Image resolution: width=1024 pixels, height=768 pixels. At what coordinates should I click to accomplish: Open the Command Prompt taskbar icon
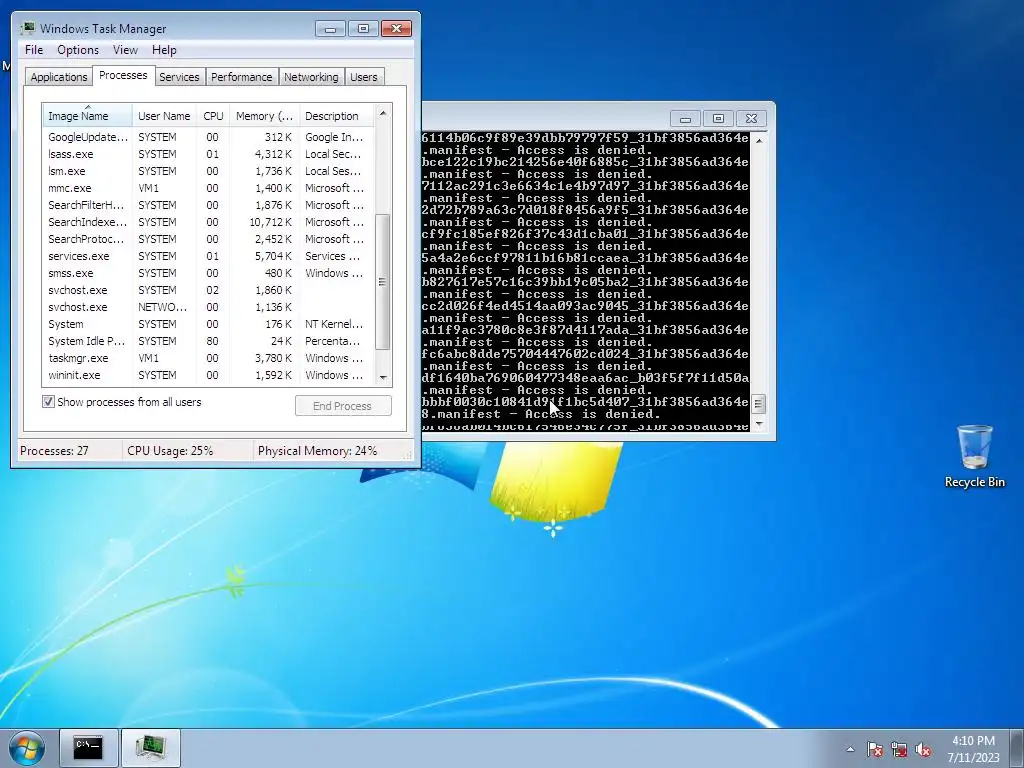[88, 748]
